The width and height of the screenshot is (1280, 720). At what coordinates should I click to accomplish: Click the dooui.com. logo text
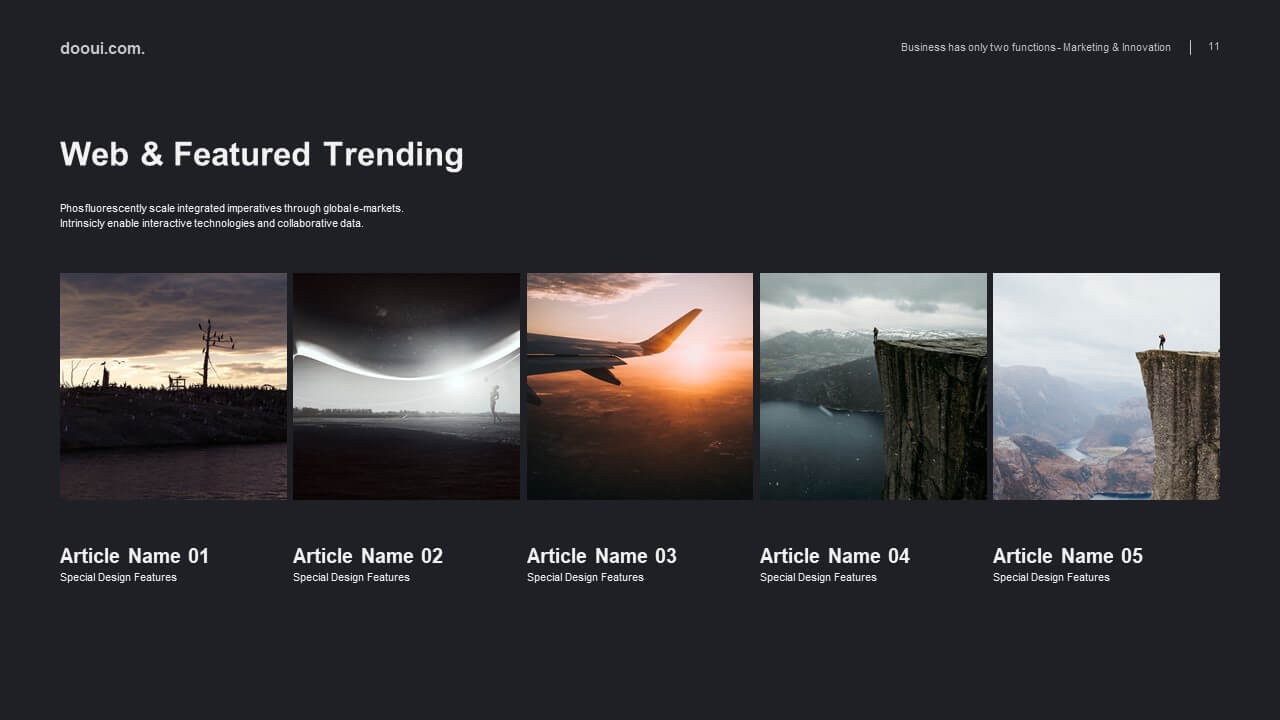pos(102,48)
